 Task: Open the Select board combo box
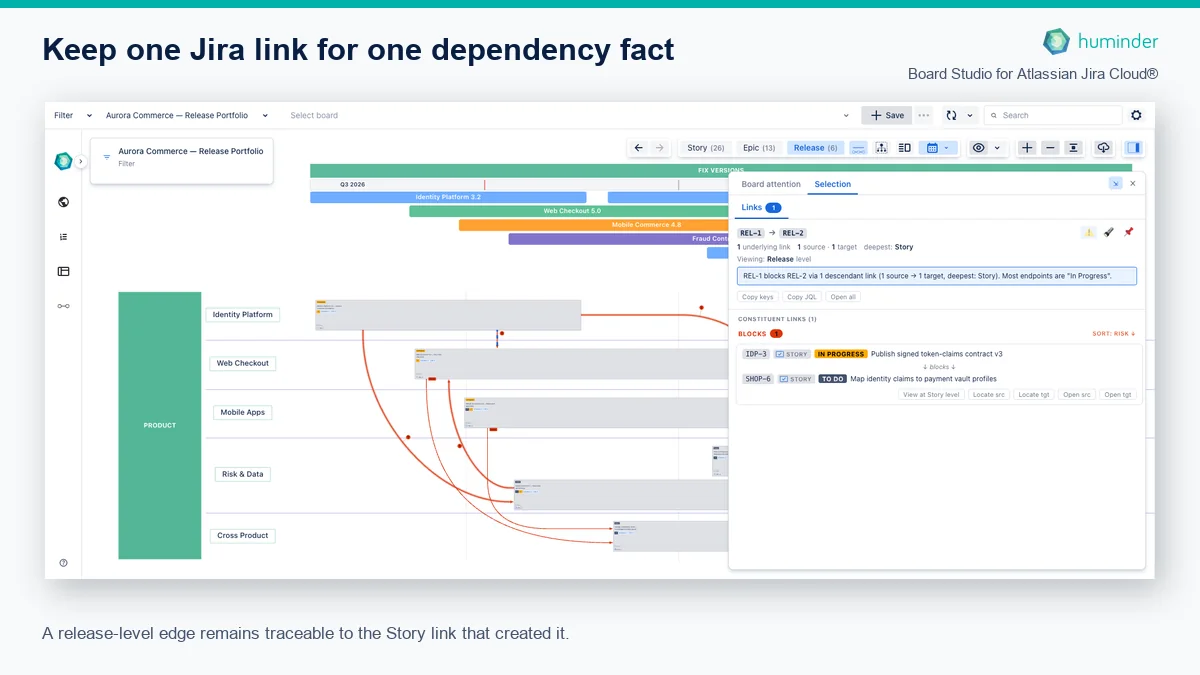570,115
